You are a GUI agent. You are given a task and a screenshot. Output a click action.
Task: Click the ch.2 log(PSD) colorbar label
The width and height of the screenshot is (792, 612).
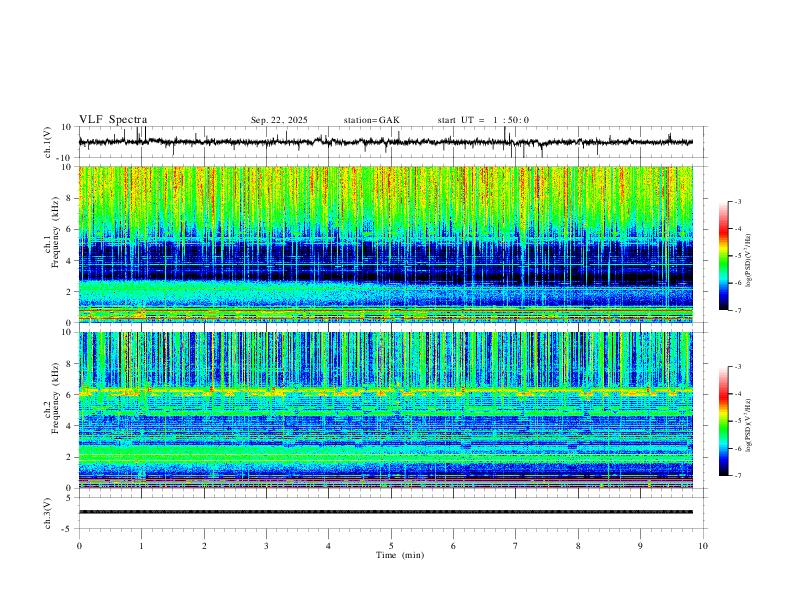[x=748, y=425]
